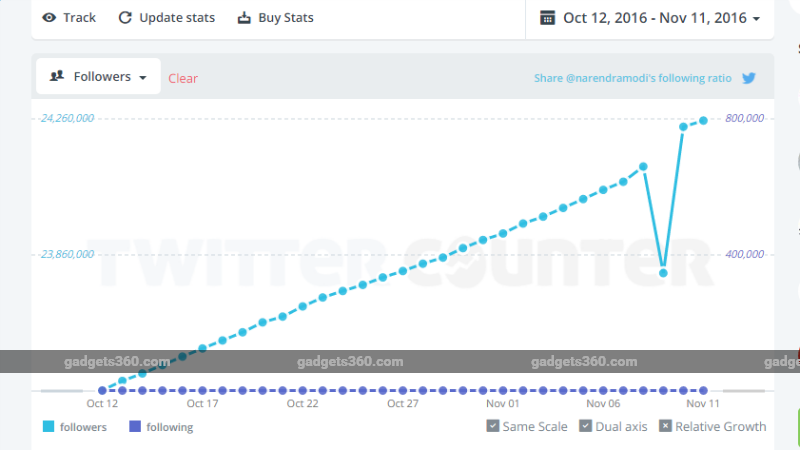The height and width of the screenshot is (450, 800).
Task: Share @narendramodi's following ratio link
Action: point(633,78)
